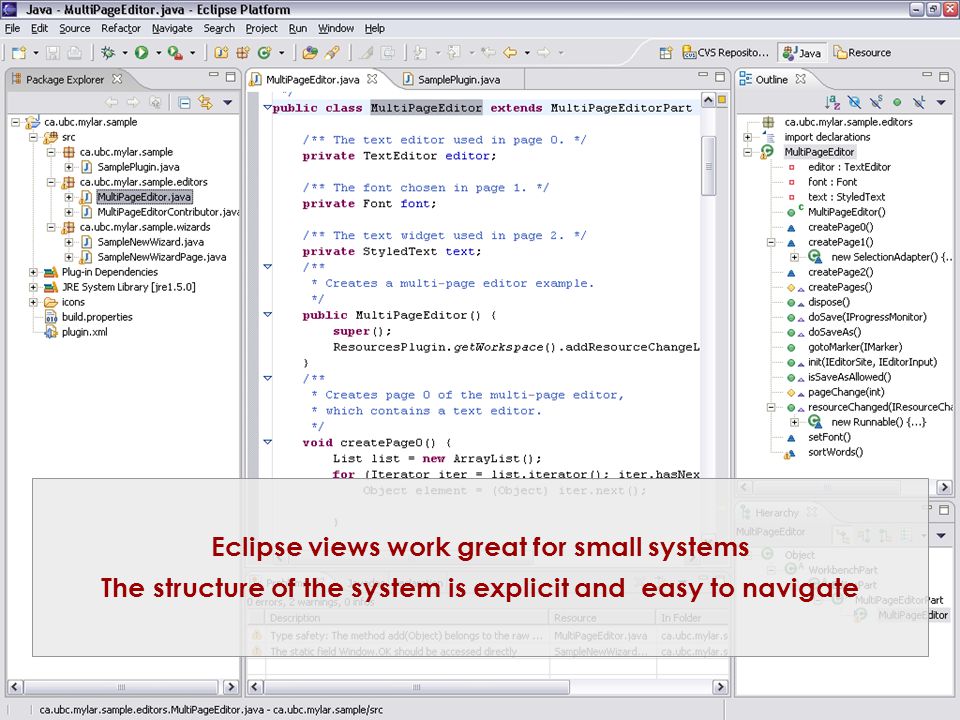Expand the icons folder node

tap(34, 302)
